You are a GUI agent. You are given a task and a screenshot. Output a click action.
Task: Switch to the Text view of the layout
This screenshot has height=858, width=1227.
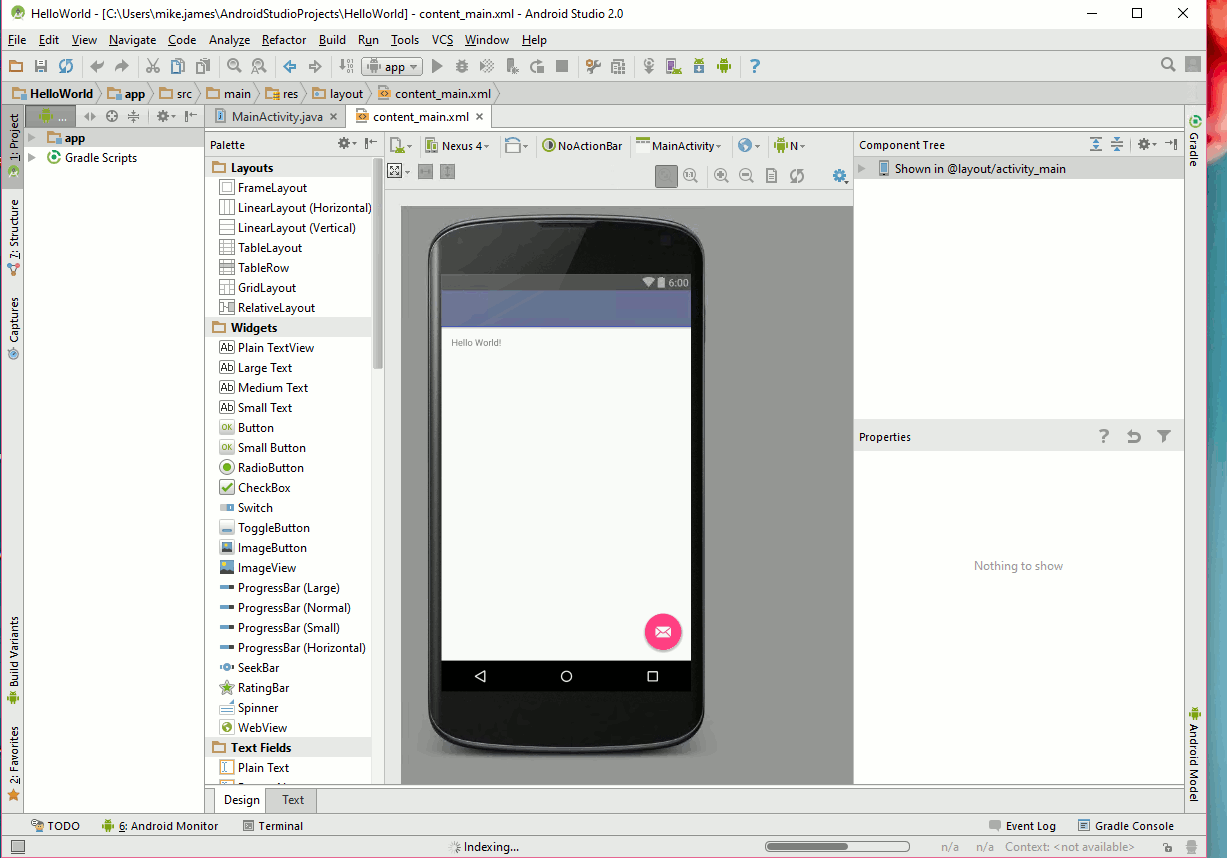[x=291, y=800]
